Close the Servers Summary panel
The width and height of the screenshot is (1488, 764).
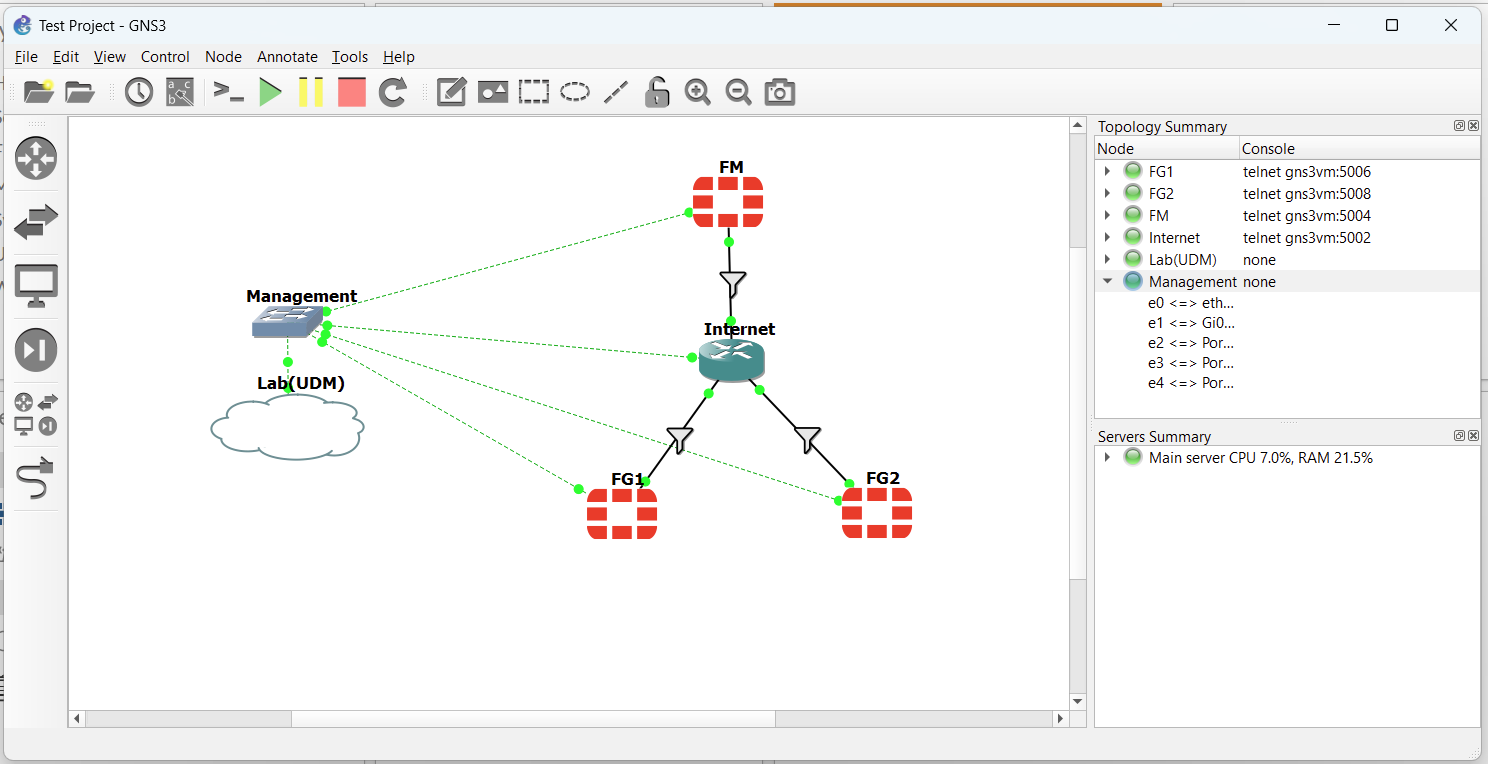[1473, 436]
